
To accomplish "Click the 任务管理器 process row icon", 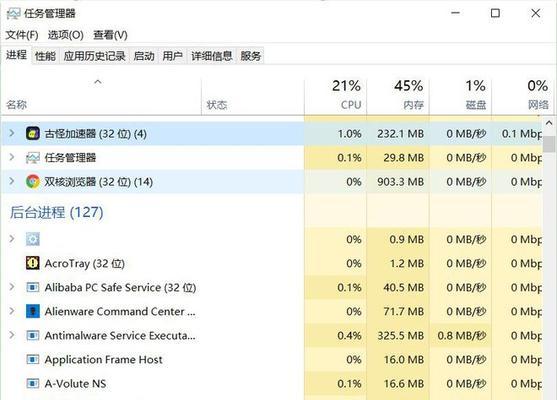I will 33,158.
